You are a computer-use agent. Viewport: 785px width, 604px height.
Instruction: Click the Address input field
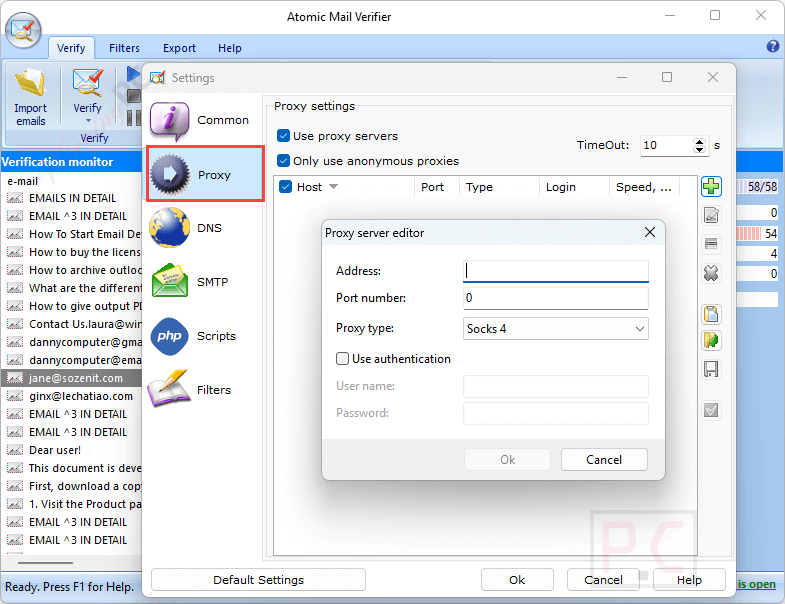pyautogui.click(x=556, y=271)
